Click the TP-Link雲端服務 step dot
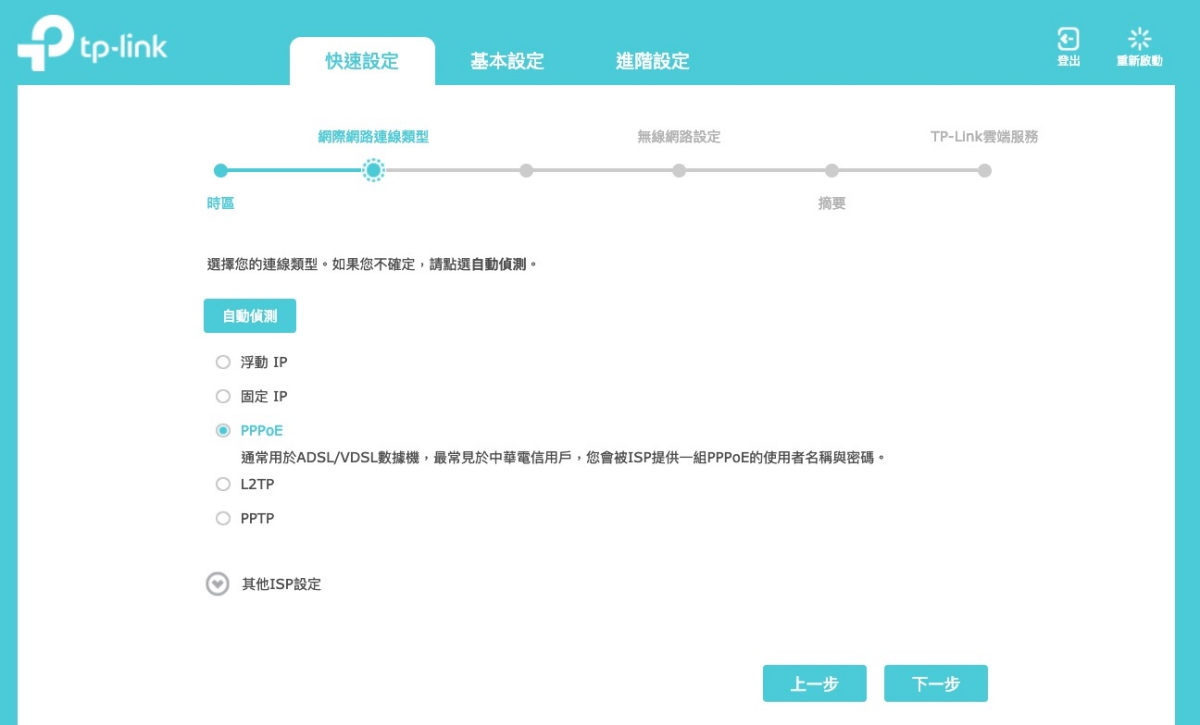Screen dimensions: 1200x725 (984, 171)
